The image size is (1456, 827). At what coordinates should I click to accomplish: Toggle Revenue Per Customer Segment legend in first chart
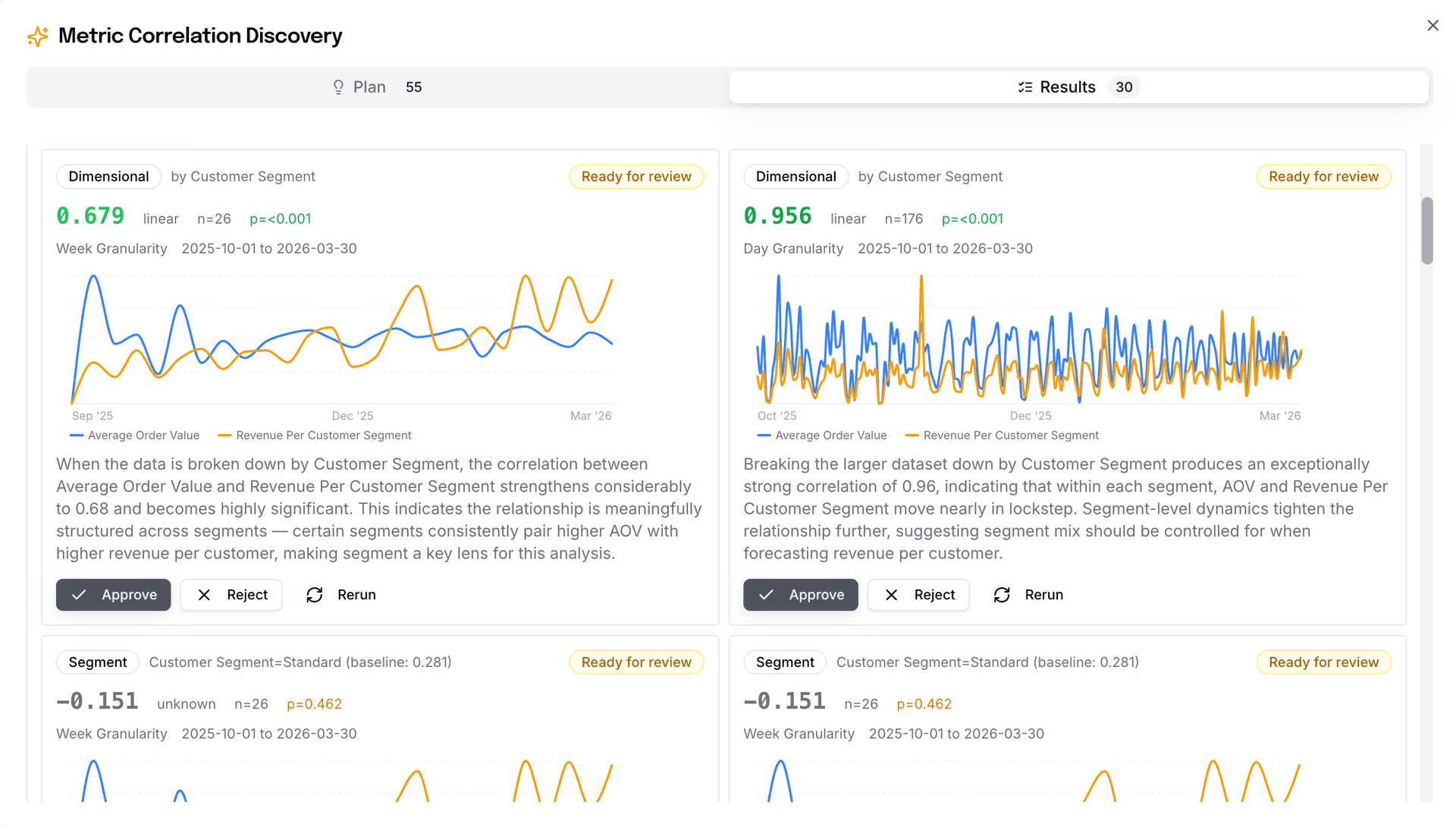(x=315, y=436)
